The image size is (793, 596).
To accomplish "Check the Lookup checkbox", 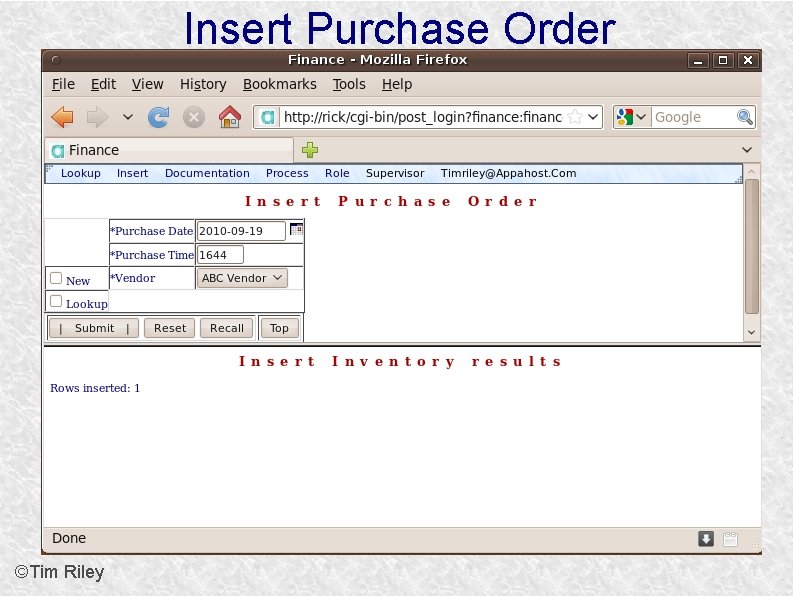I will [56, 302].
